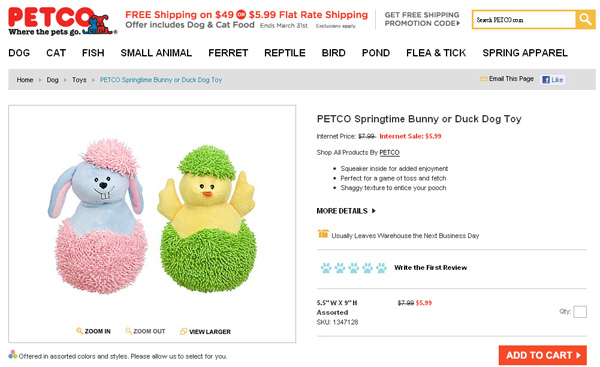Expand More Details section
This screenshot has width=600, height=367.
(346, 211)
